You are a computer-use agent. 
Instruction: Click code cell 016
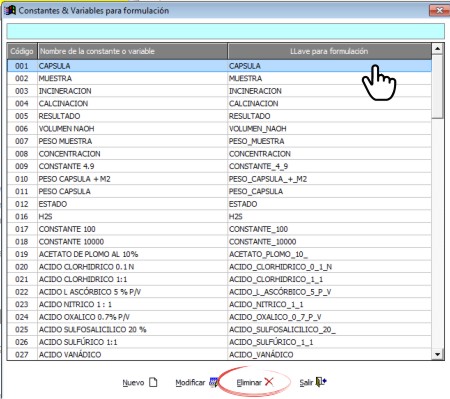tap(22, 217)
